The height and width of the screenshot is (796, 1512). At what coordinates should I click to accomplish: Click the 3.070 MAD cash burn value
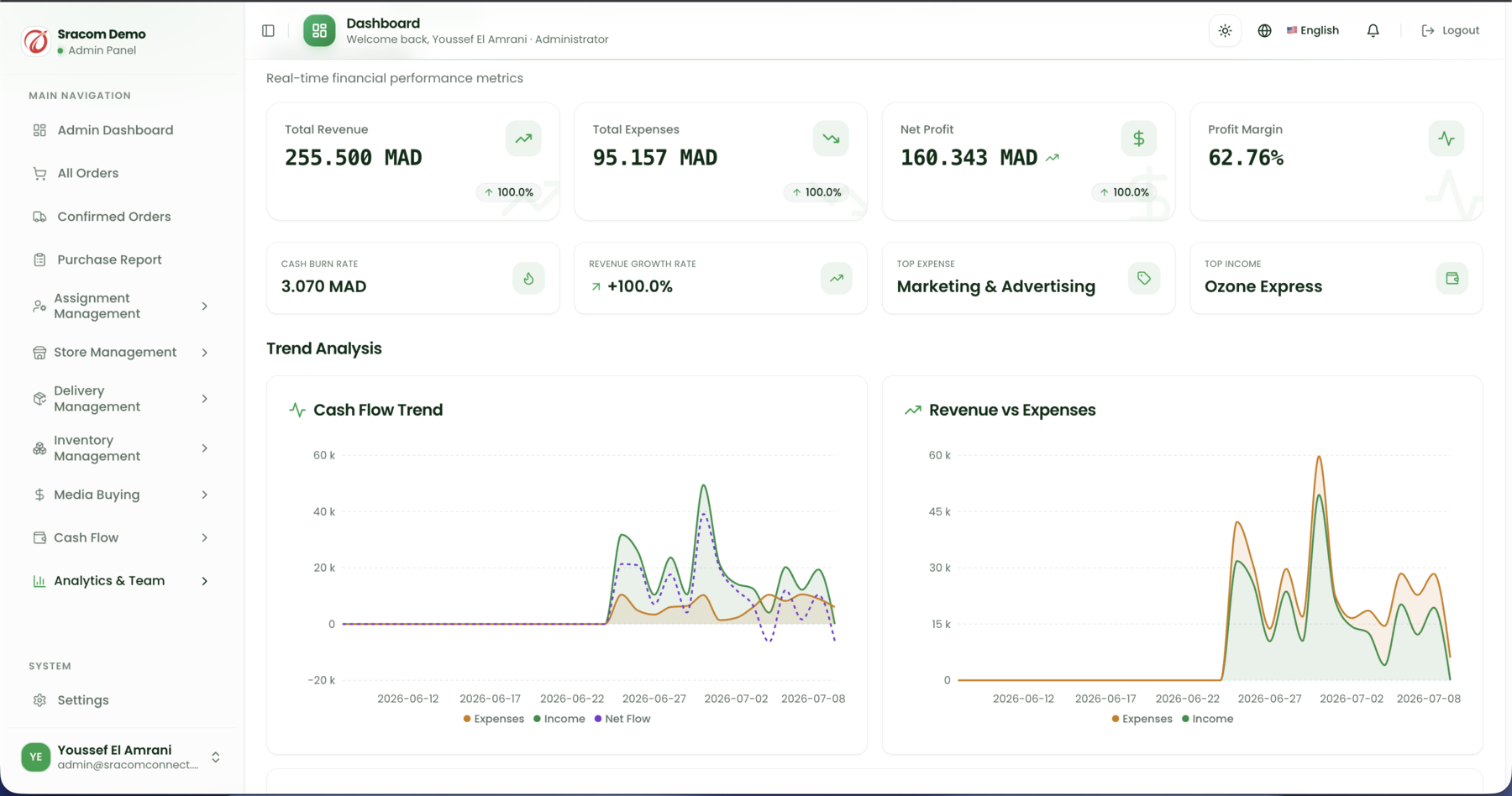(x=323, y=286)
